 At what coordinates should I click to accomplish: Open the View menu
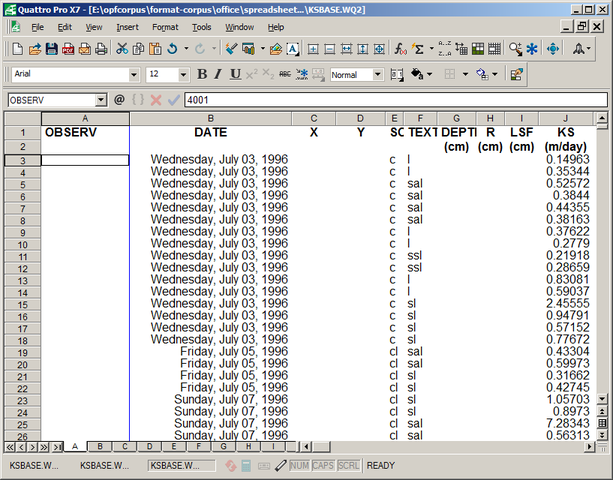coord(94,27)
